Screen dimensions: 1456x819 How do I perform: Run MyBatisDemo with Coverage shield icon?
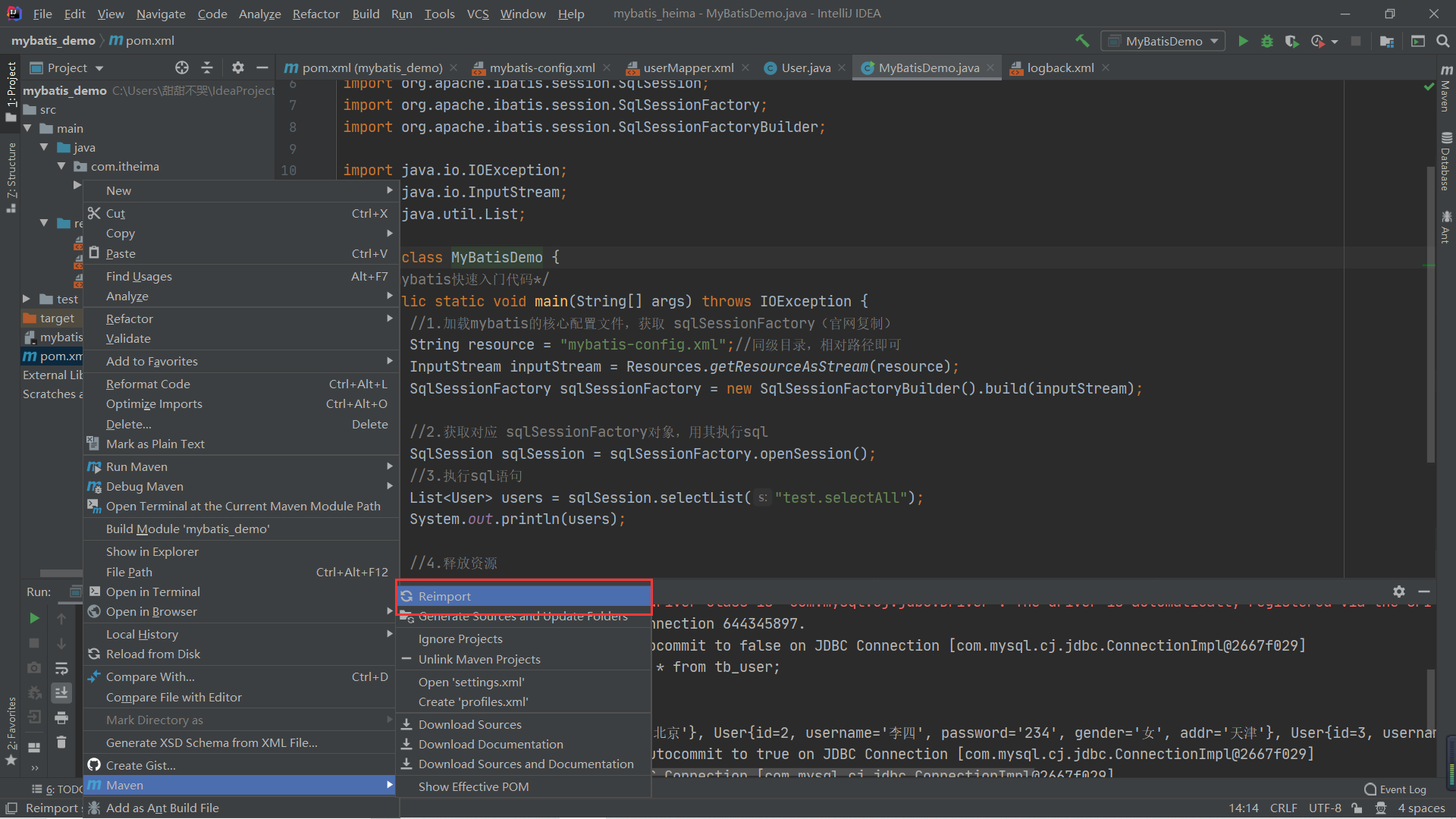click(x=1291, y=41)
